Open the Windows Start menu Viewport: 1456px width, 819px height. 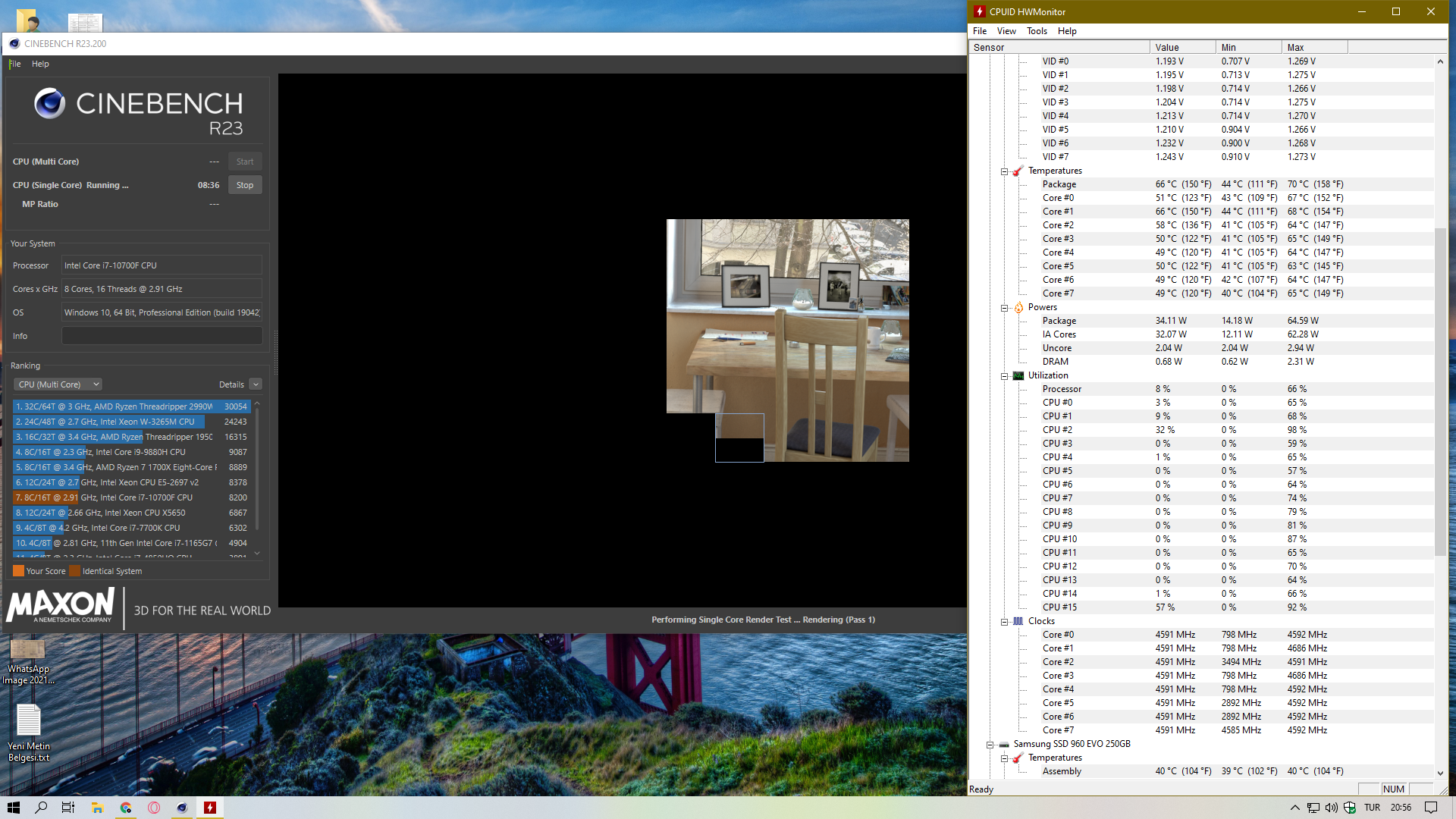pos(14,808)
